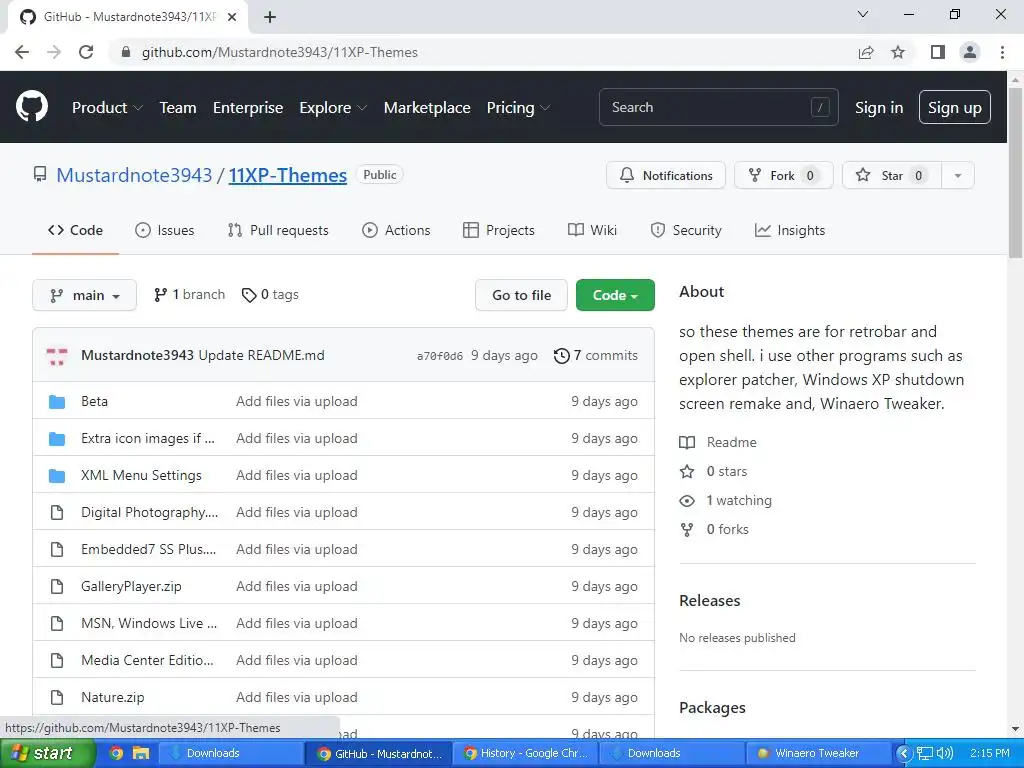This screenshot has height=768, width=1024.
Task: Switch to History - Google Chrome taskbar item
Action: click(526, 754)
